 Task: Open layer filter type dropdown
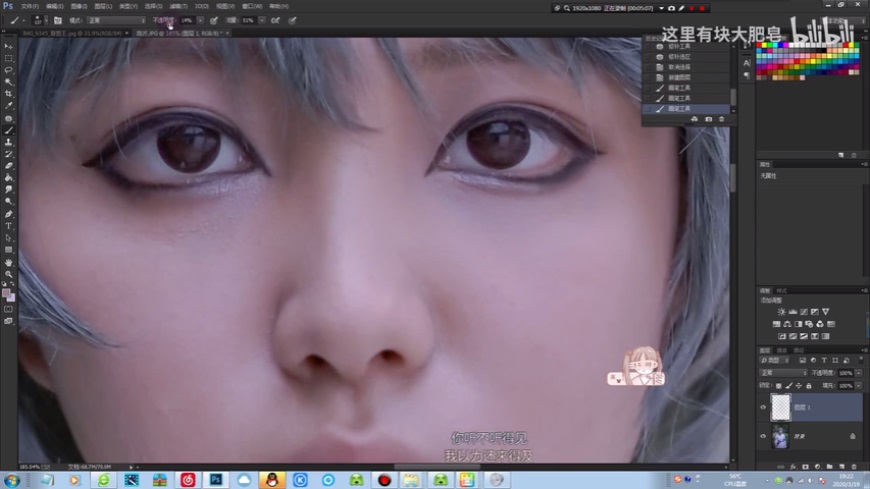click(x=775, y=361)
